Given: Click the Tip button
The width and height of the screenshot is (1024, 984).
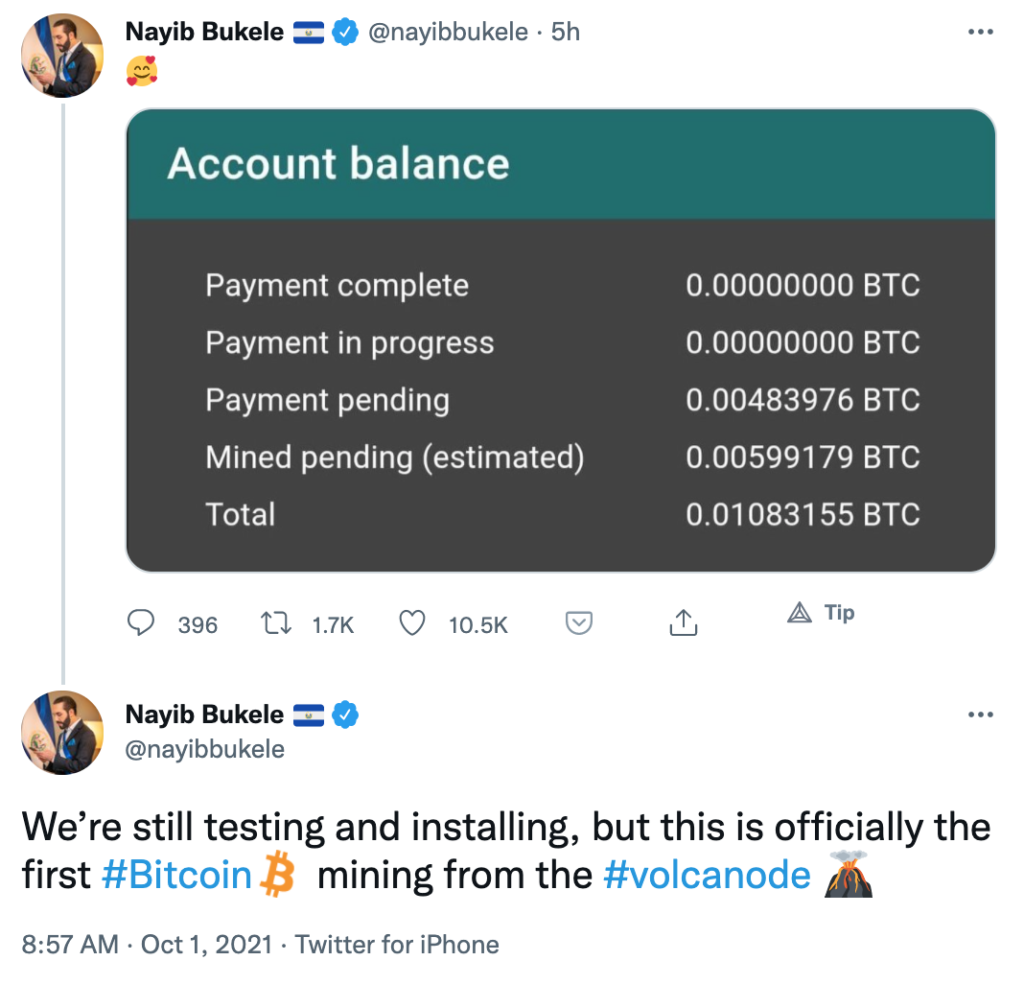Looking at the screenshot, I should coord(821,613).
